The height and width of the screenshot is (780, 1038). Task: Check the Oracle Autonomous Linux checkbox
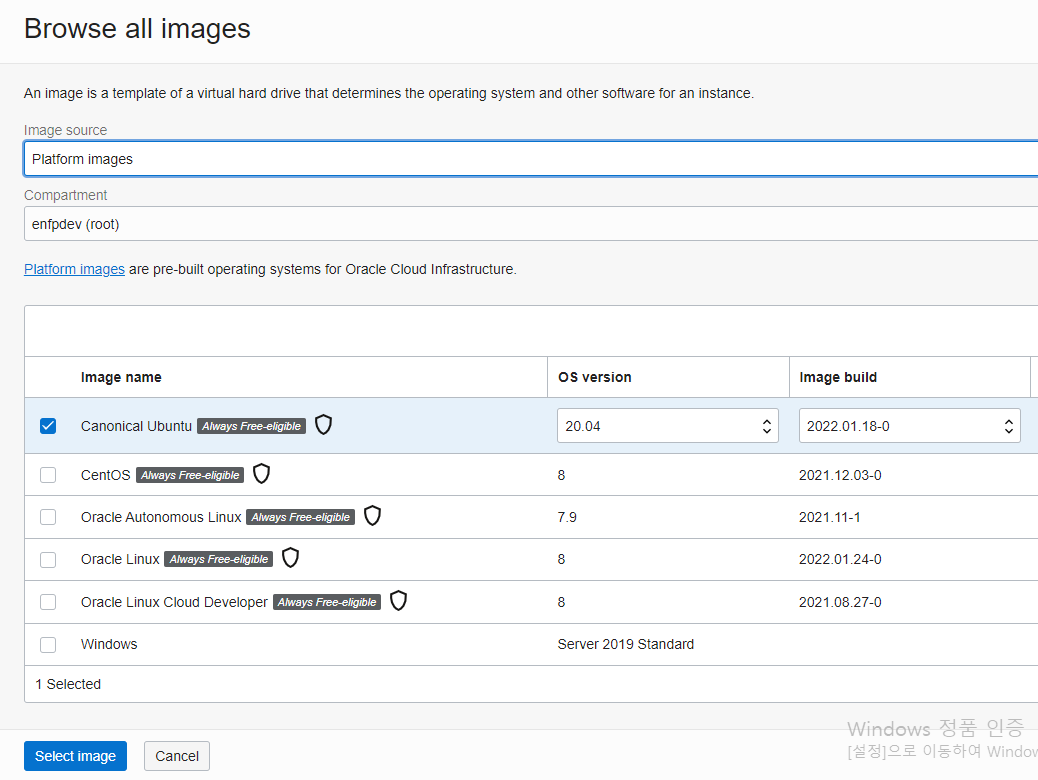pyautogui.click(x=48, y=517)
